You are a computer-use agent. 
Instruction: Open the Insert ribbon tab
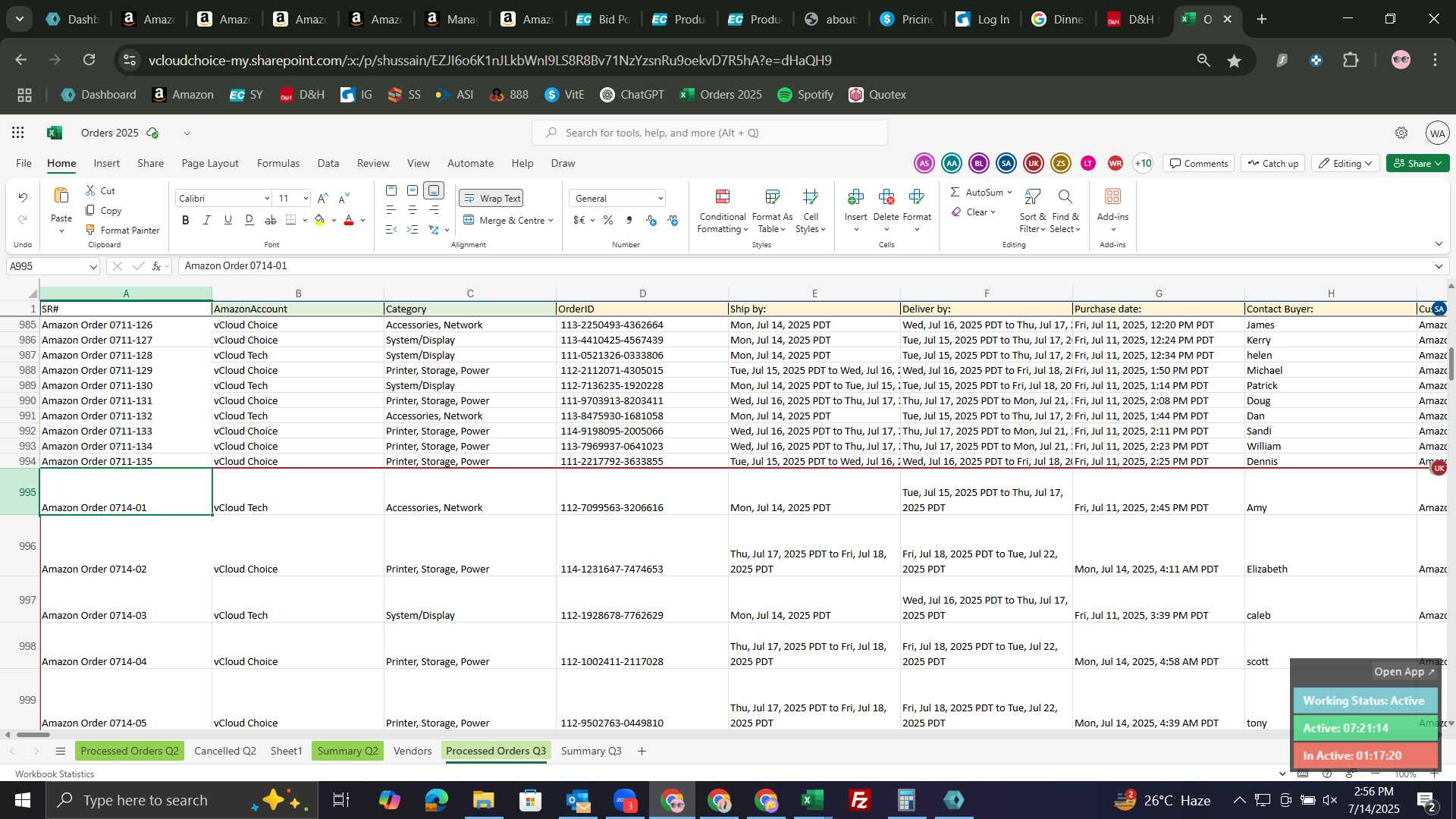click(107, 163)
